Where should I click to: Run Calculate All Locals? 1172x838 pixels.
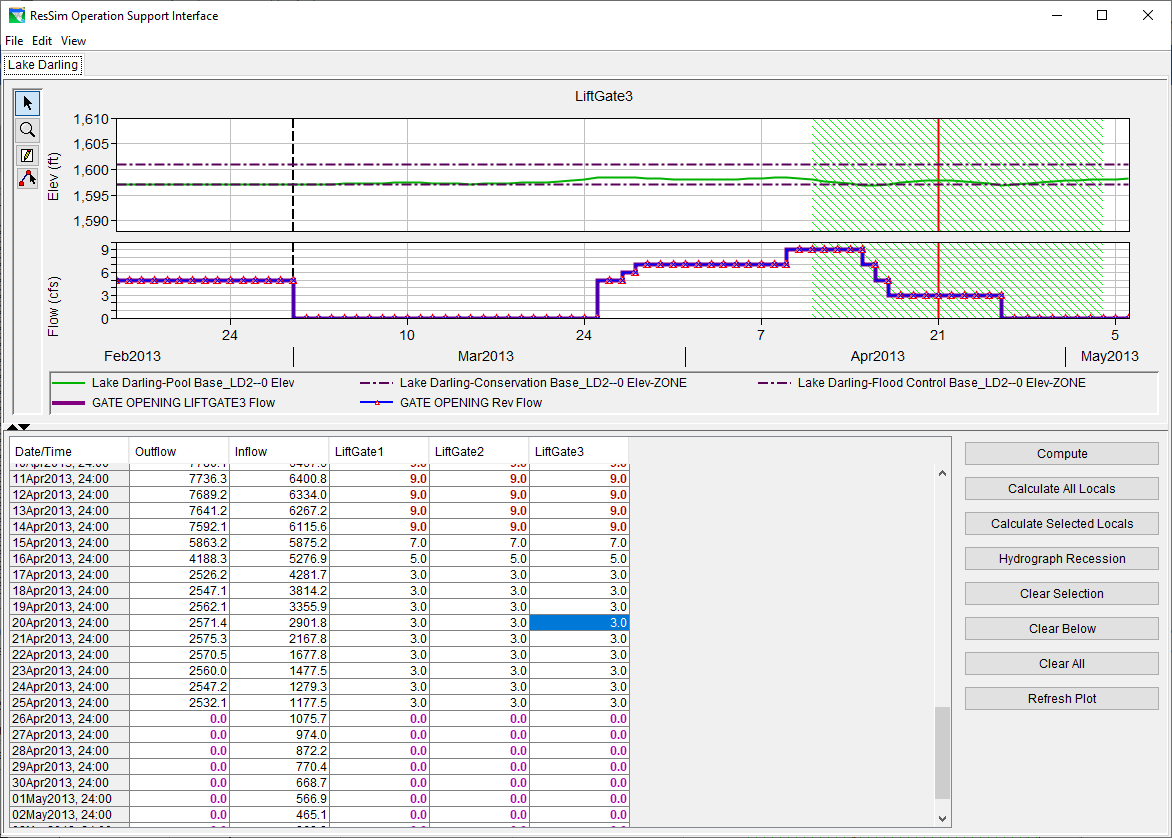[1061, 489]
